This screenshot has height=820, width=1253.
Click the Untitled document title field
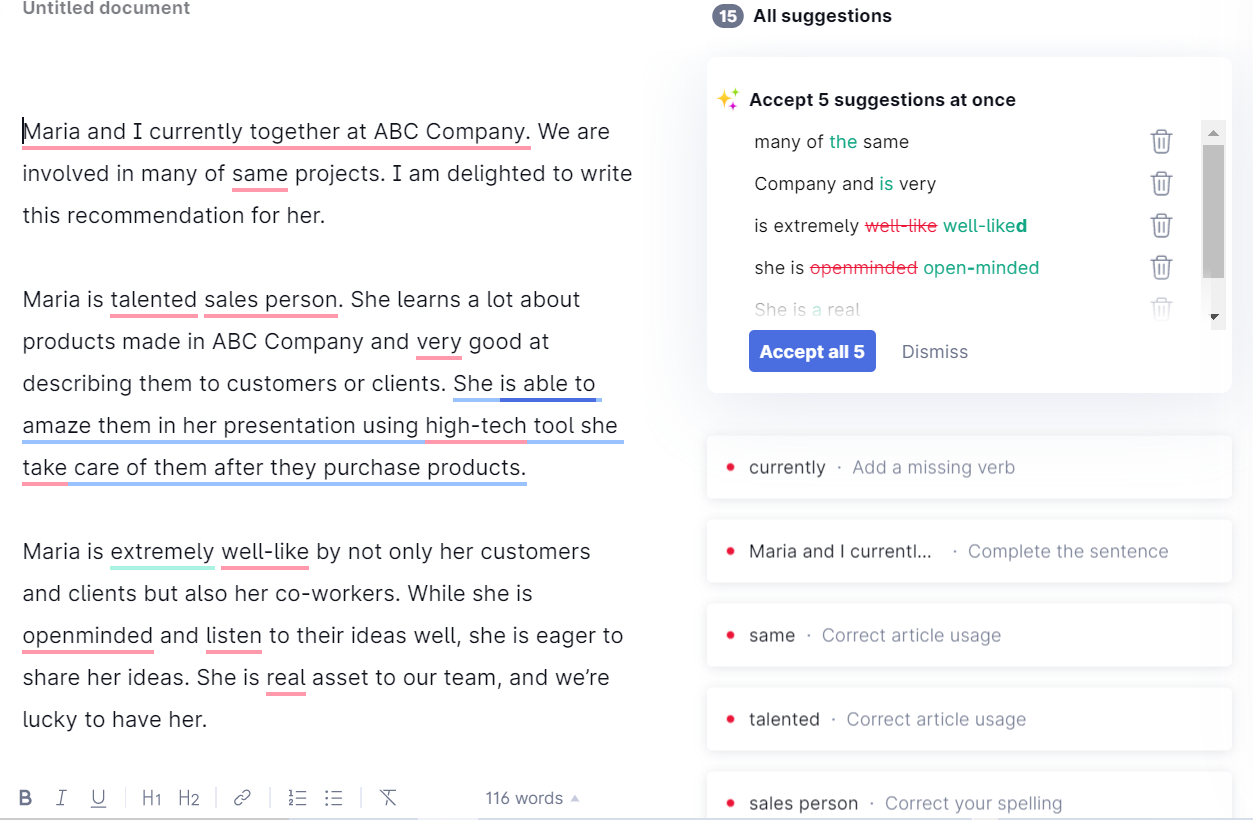click(x=105, y=8)
